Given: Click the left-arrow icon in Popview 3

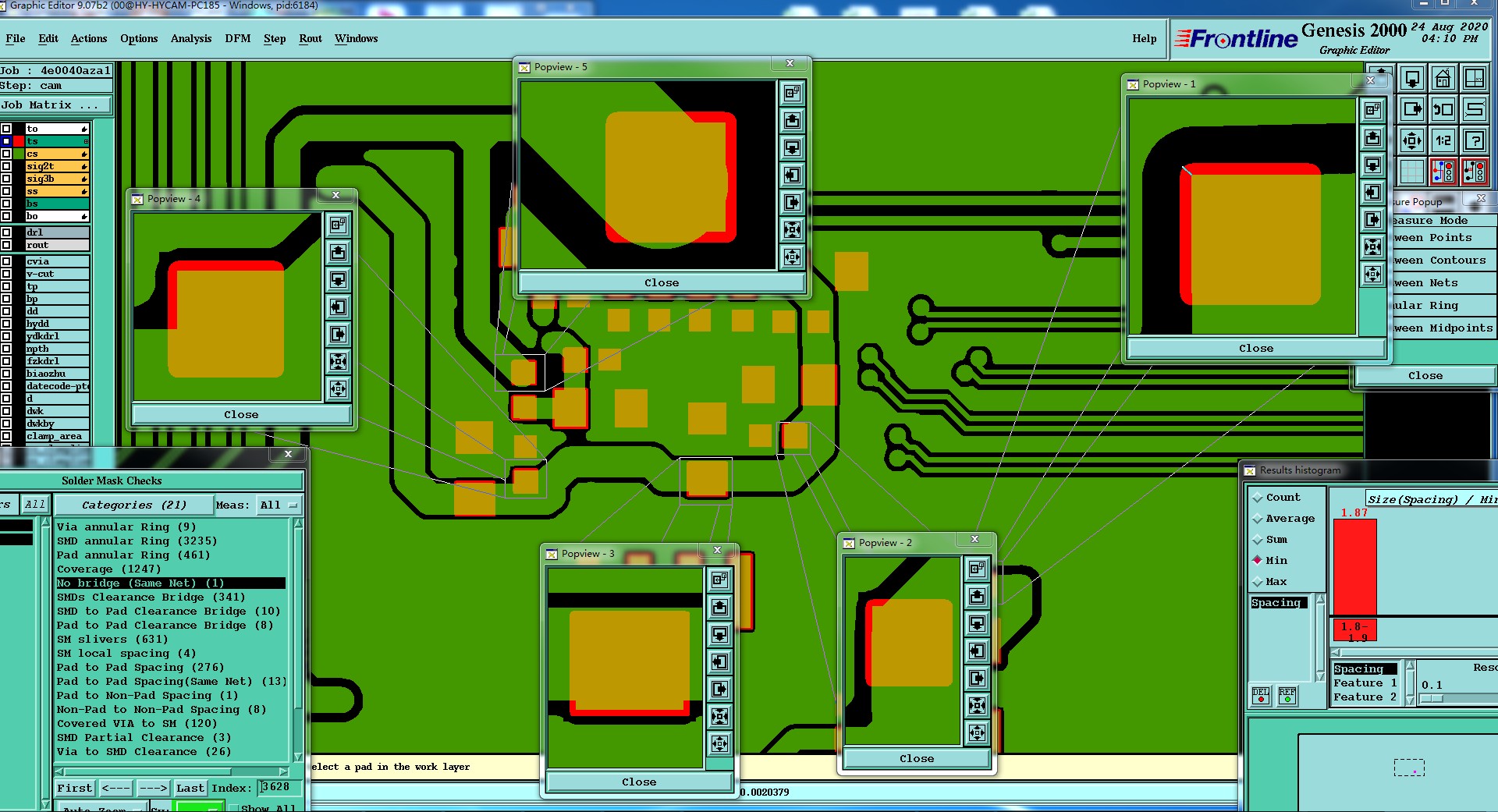Looking at the screenshot, I should point(719,662).
